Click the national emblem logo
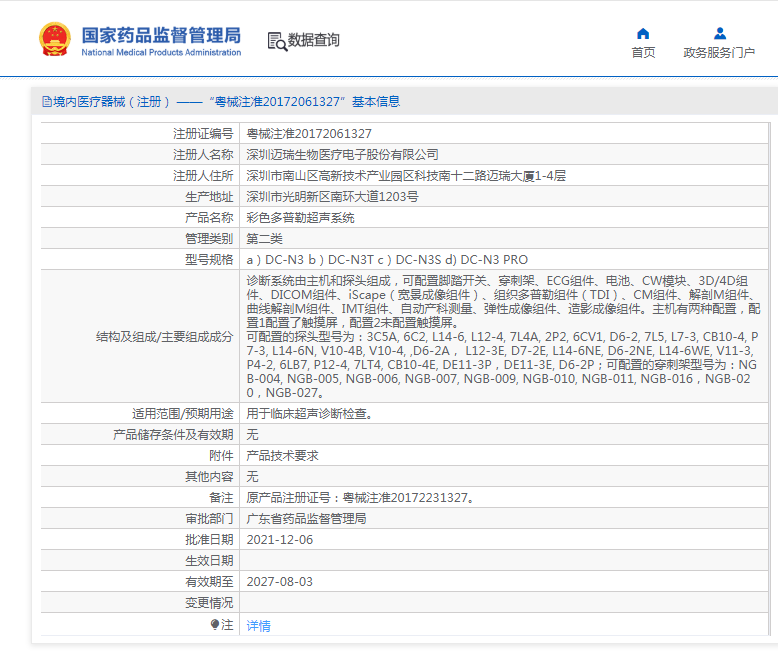 click(x=54, y=39)
